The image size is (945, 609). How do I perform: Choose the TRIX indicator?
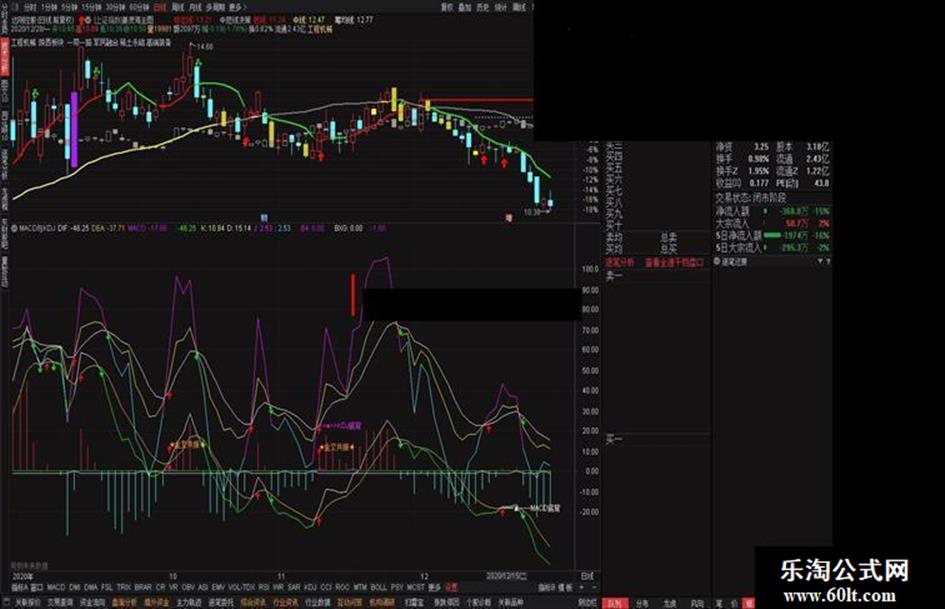click(x=124, y=587)
